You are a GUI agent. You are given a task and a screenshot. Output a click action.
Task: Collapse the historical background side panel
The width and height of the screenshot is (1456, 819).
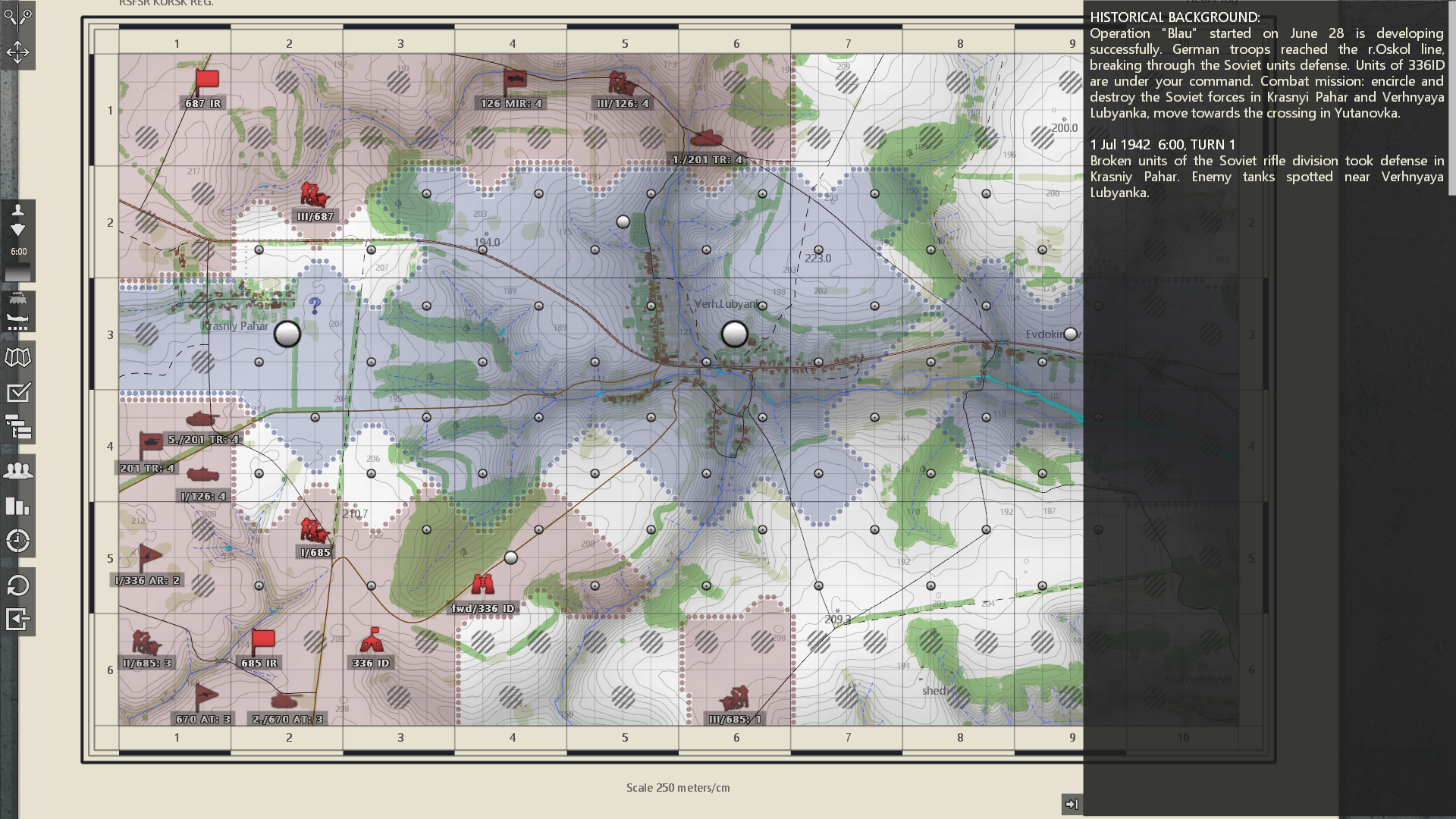[1071, 804]
